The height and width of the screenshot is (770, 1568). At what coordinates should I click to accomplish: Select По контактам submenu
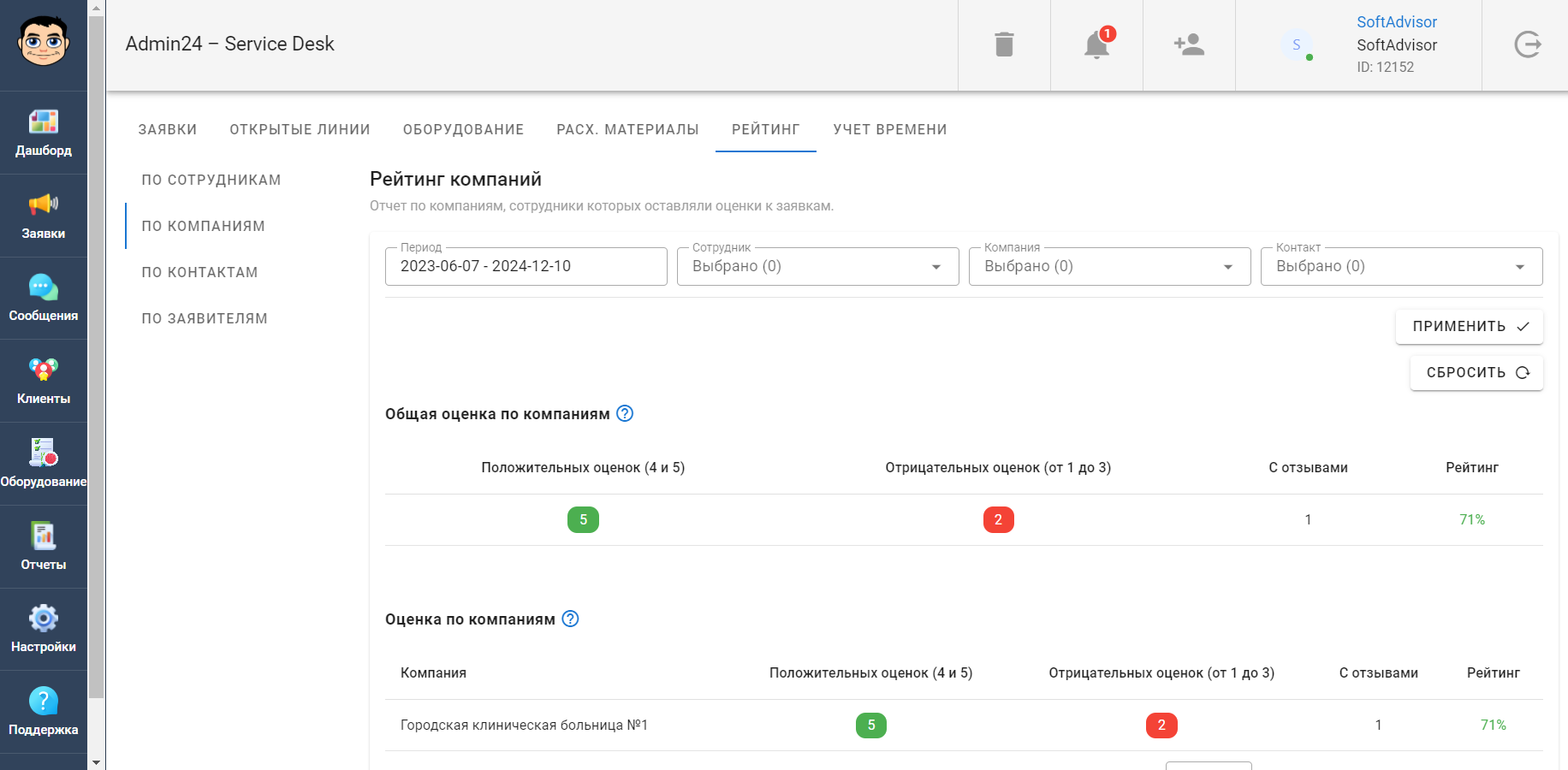(x=200, y=272)
